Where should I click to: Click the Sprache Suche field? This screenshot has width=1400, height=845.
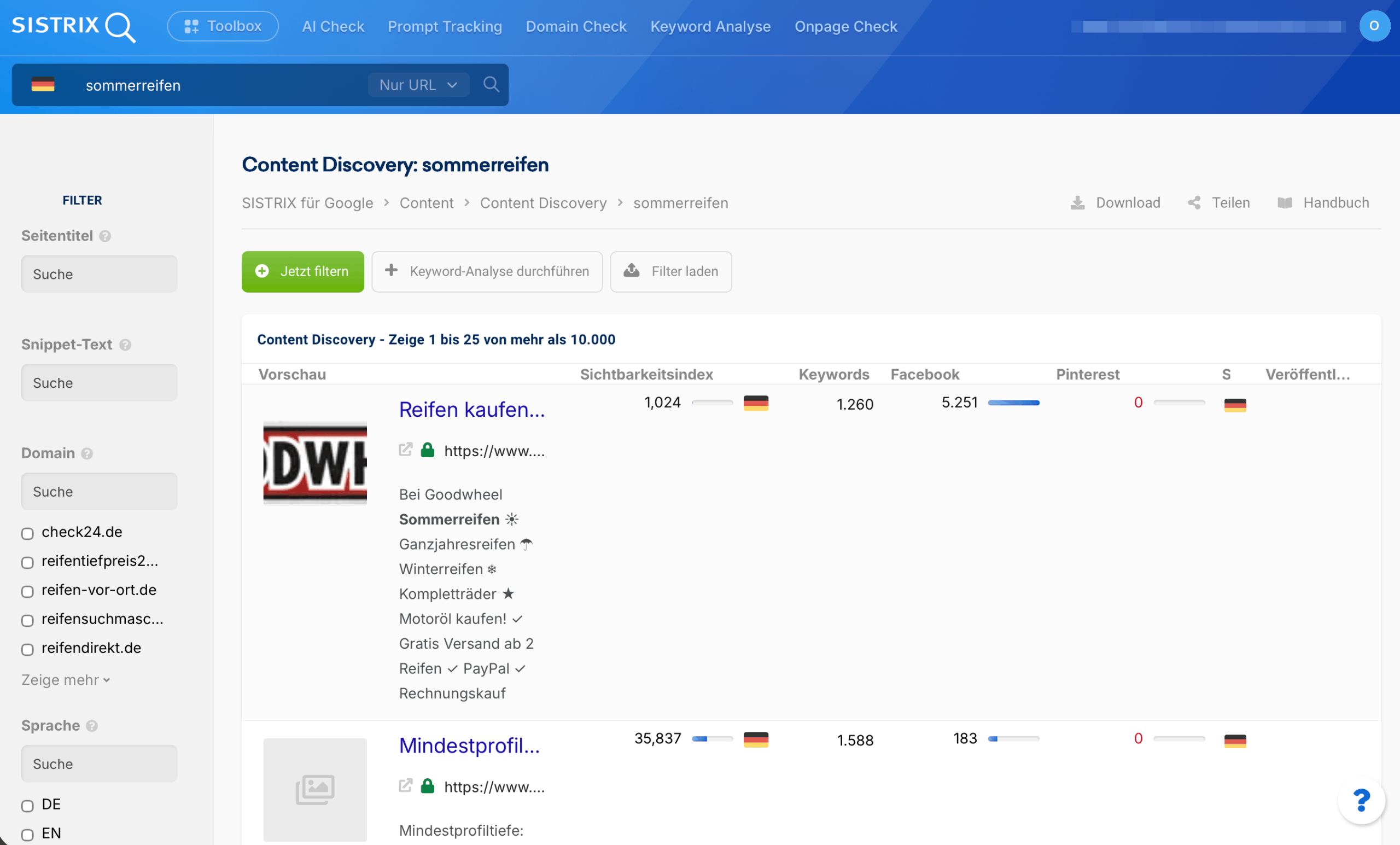coord(100,764)
